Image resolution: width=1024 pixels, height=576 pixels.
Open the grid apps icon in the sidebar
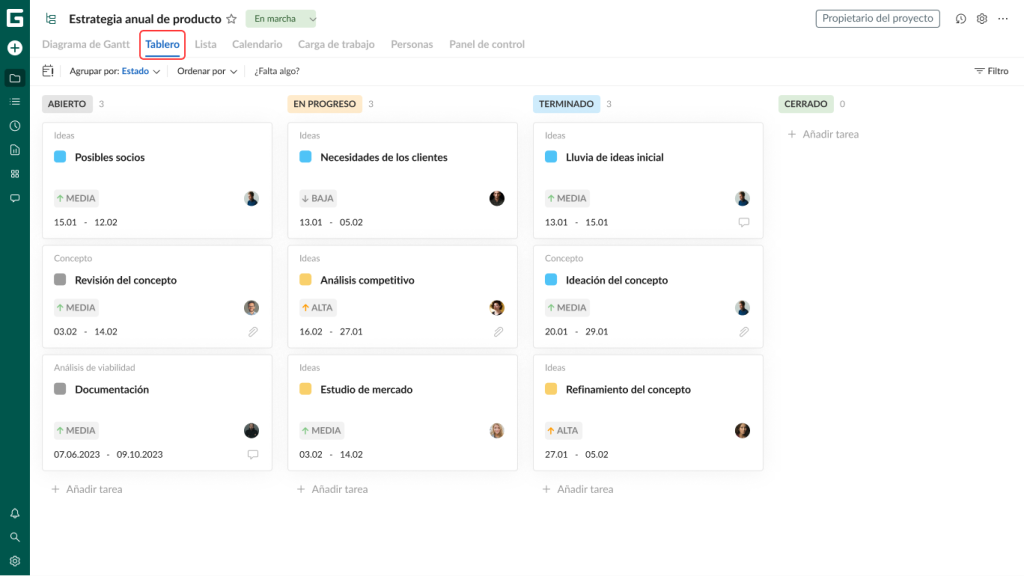coord(14,174)
